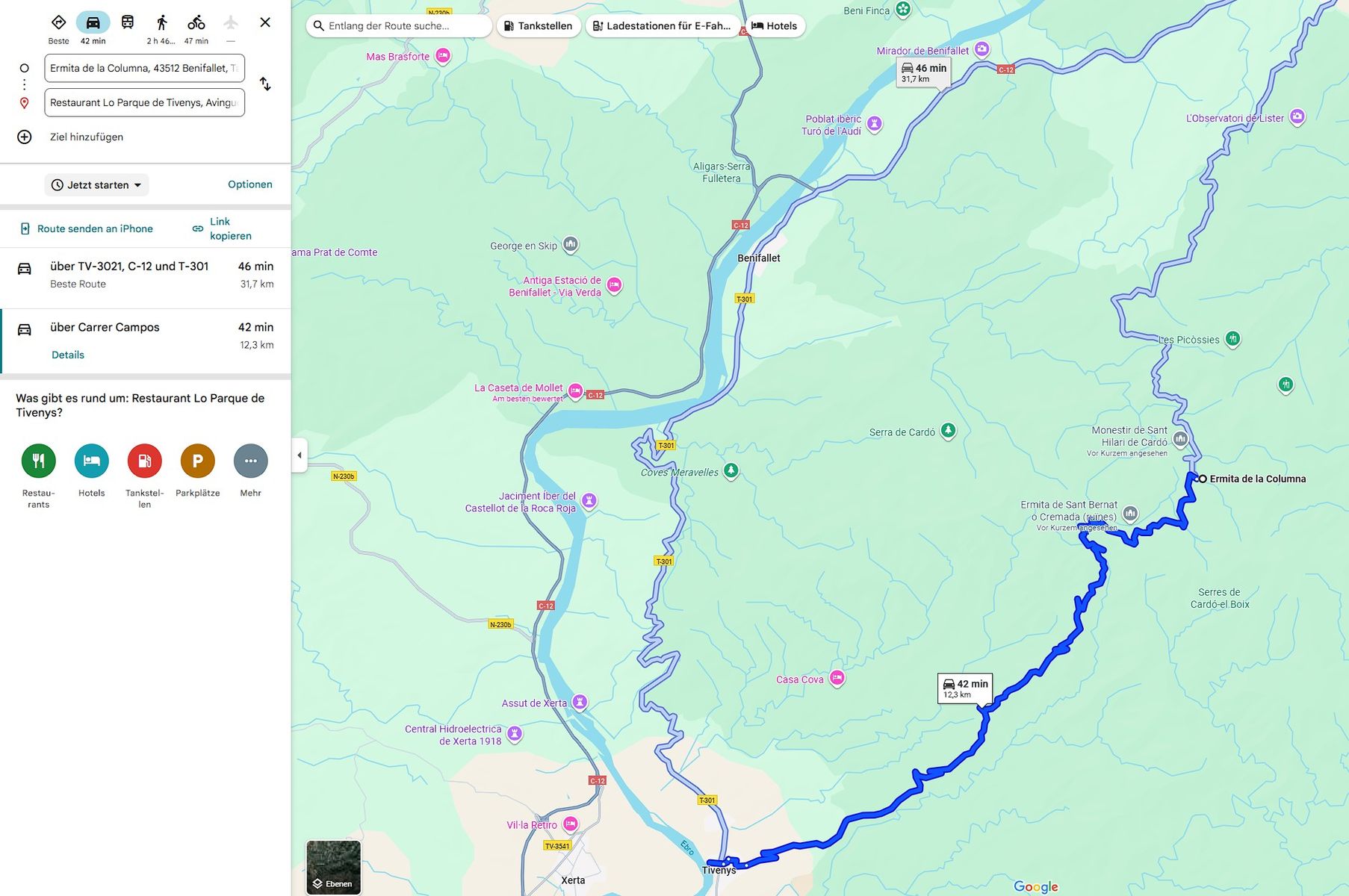The width and height of the screenshot is (1349, 896).
Task: Select the route über TV-3021, C-12 und T-301
Action: pos(146,275)
